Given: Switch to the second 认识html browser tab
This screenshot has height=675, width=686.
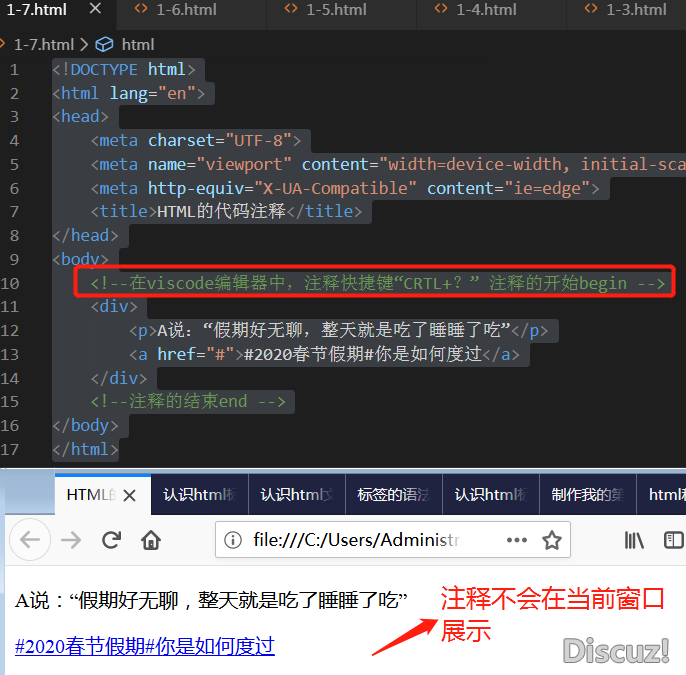Looking at the screenshot, I should pos(297,495).
